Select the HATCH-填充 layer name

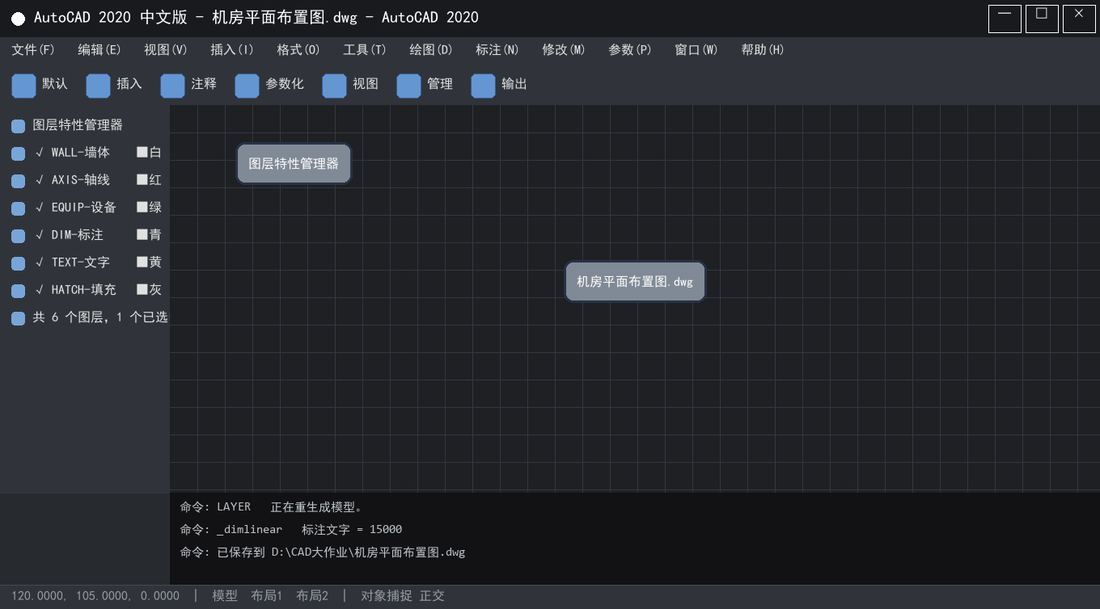coord(83,289)
